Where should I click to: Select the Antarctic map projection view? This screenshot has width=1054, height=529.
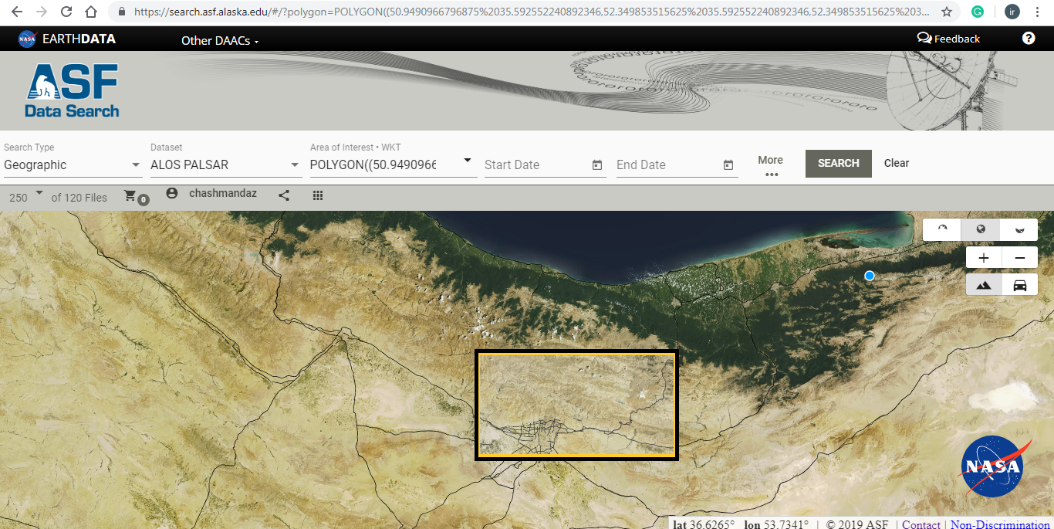pos(1019,229)
